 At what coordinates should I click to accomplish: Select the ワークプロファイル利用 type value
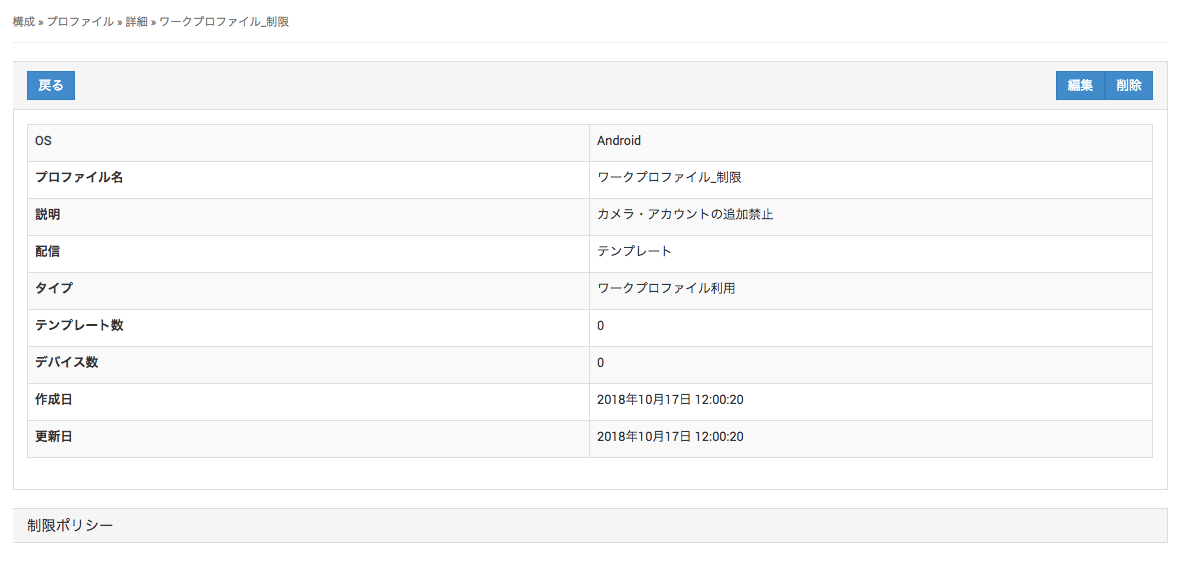click(666, 289)
